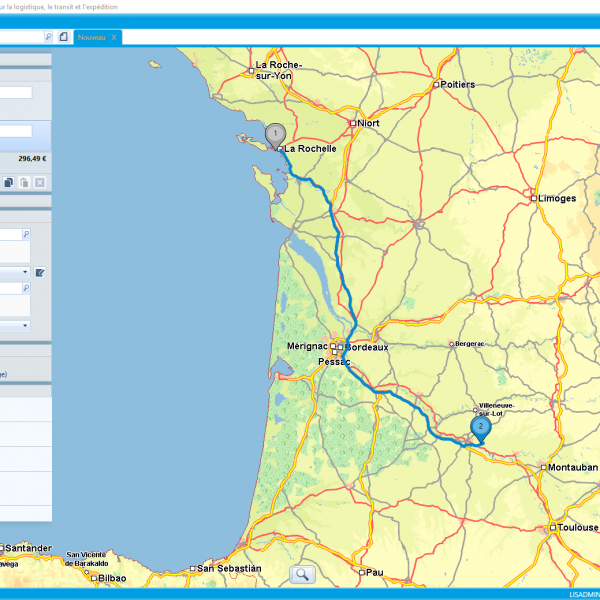Click the copy icon below the price

[x=9, y=182]
